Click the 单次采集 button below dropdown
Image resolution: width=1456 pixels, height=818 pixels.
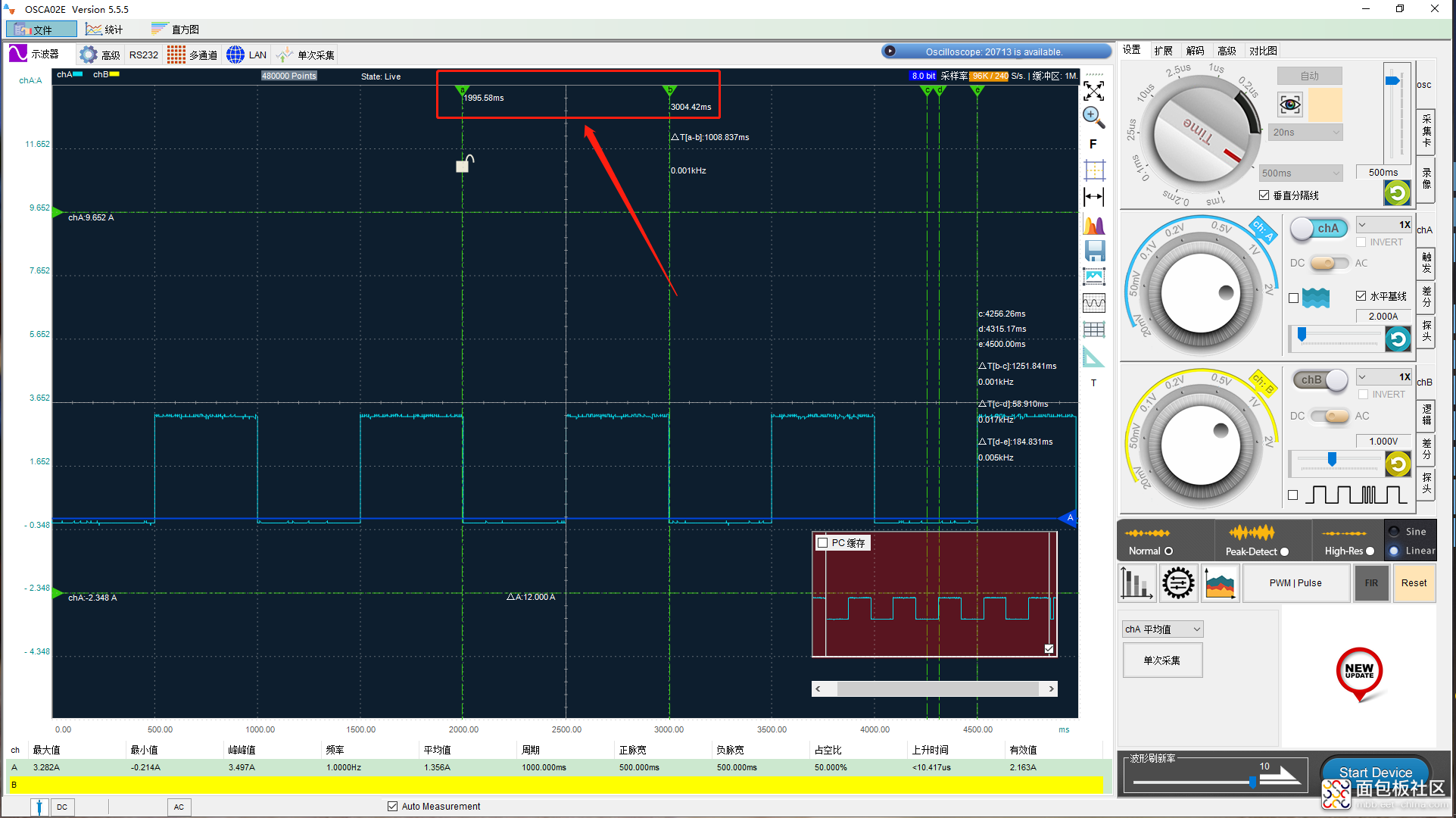pyautogui.click(x=1162, y=660)
